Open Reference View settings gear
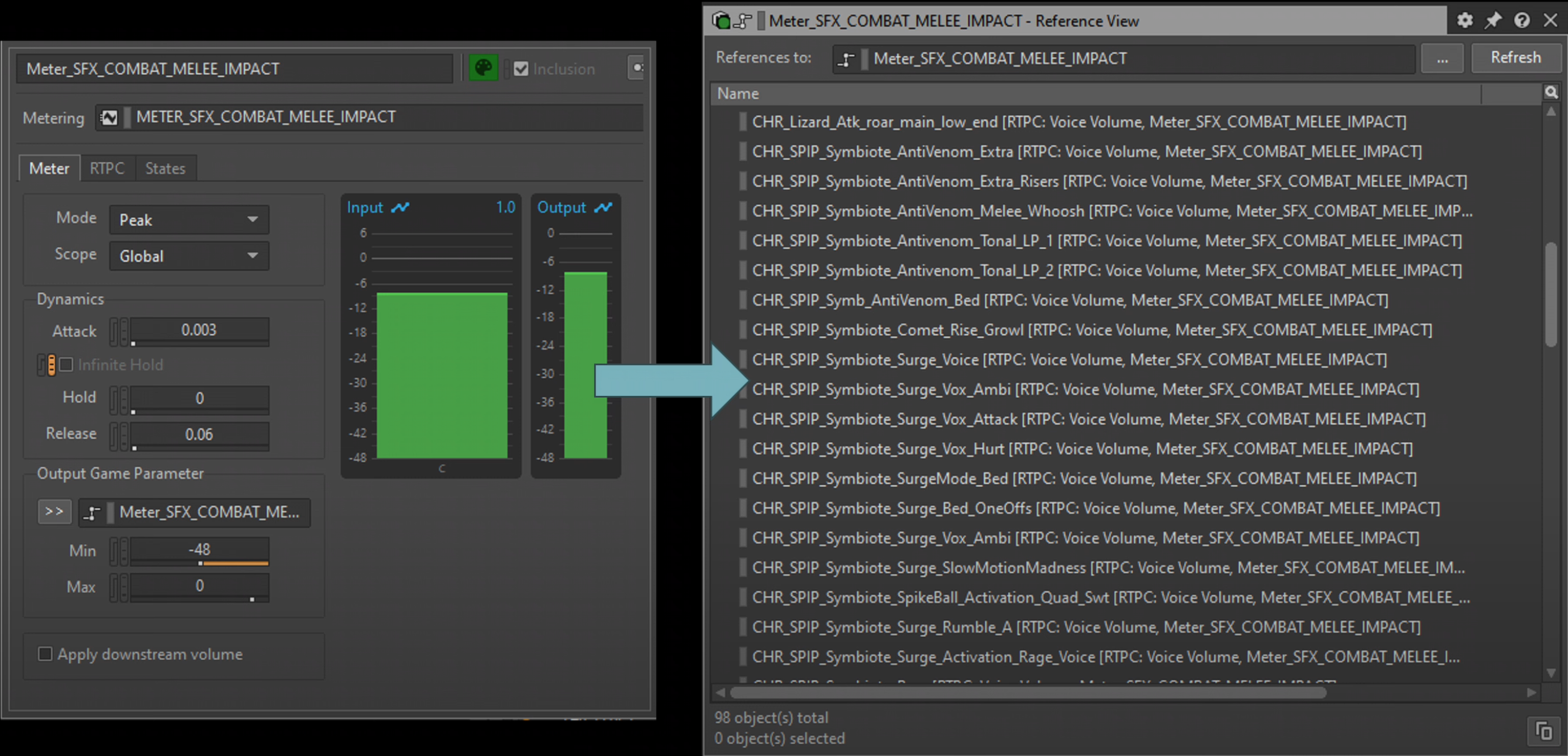1568x756 pixels. [1464, 20]
